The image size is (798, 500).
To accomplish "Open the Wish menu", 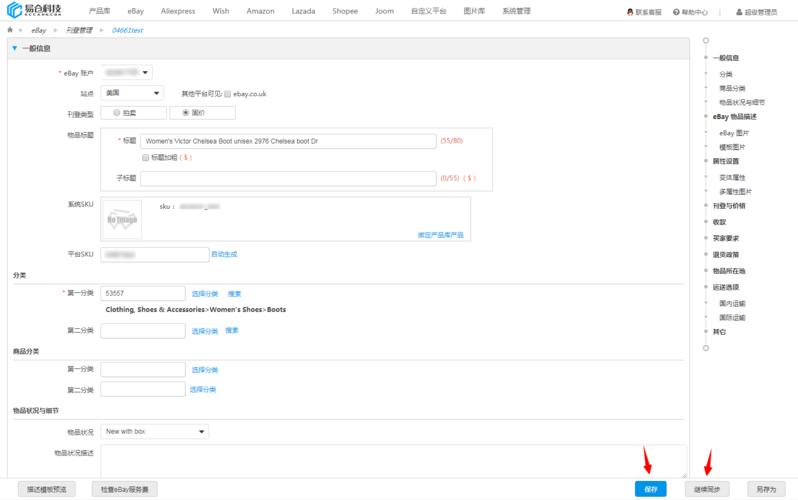I will 220,11.
